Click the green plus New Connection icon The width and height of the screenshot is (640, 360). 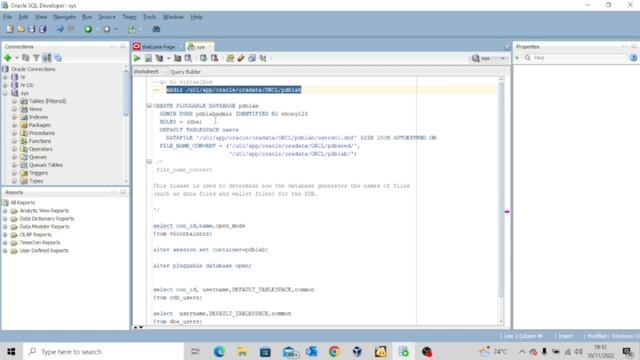click(x=7, y=58)
